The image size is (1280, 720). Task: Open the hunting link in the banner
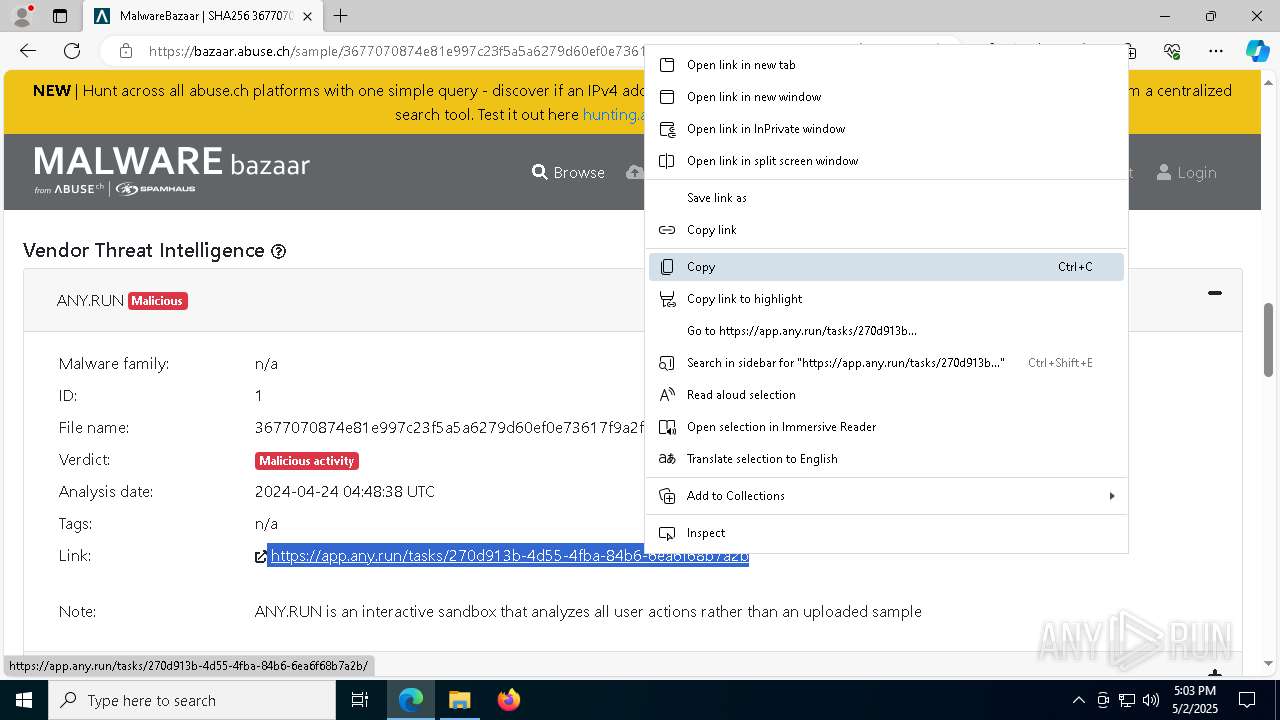click(613, 115)
